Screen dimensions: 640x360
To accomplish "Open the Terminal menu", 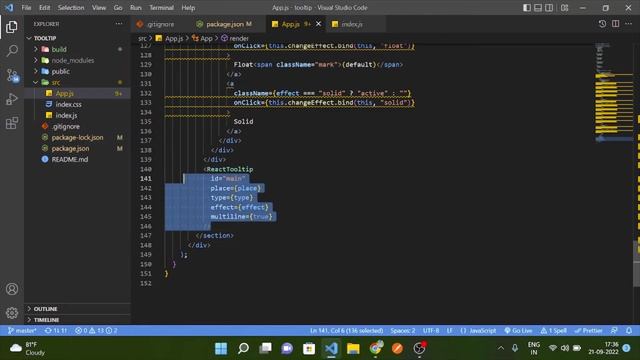I will pos(161,7).
